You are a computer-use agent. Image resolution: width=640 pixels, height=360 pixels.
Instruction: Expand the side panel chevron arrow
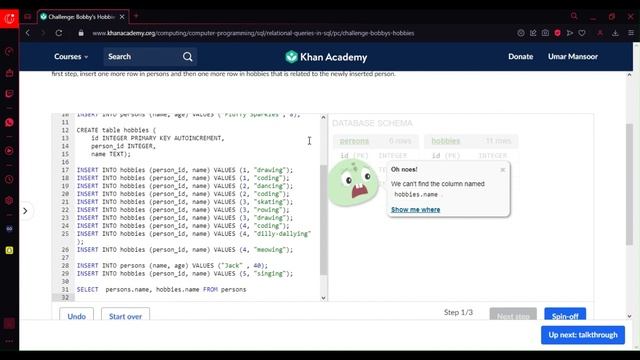click(25, 211)
